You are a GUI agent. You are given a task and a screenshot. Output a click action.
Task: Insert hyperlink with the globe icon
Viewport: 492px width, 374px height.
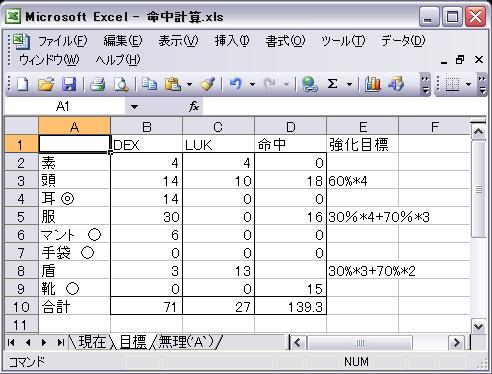(310, 84)
